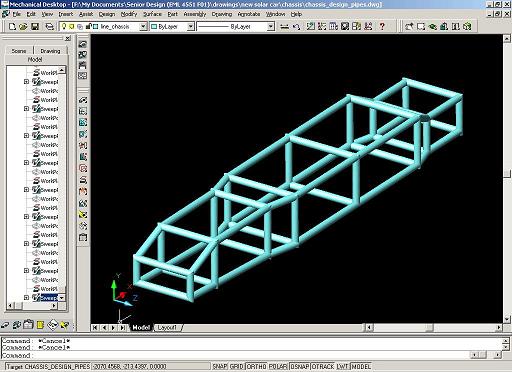Image resolution: width=512 pixels, height=372 pixels.
Task: Click the New file icon in toolbar
Action: click(12, 27)
